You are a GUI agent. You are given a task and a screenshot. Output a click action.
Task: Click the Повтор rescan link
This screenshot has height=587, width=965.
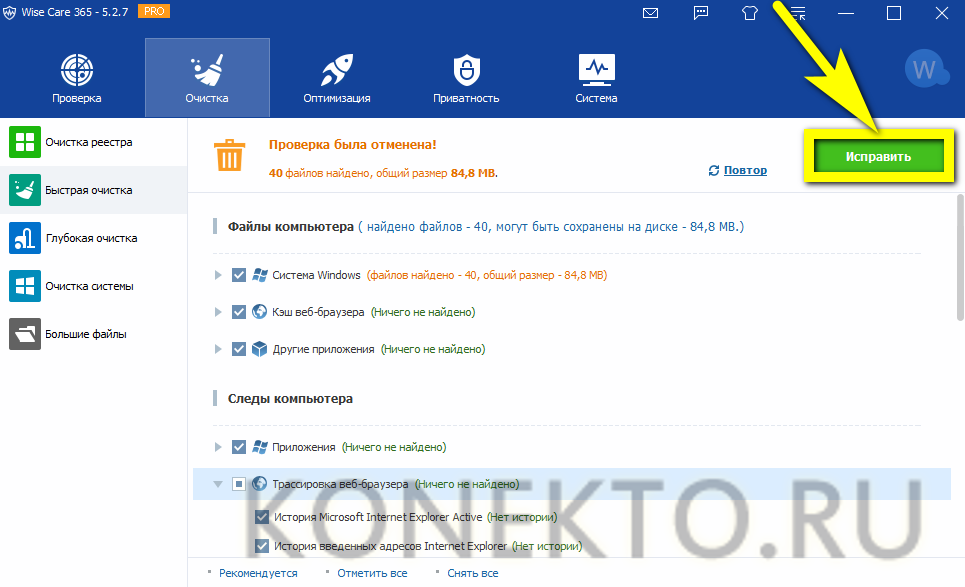pos(745,170)
